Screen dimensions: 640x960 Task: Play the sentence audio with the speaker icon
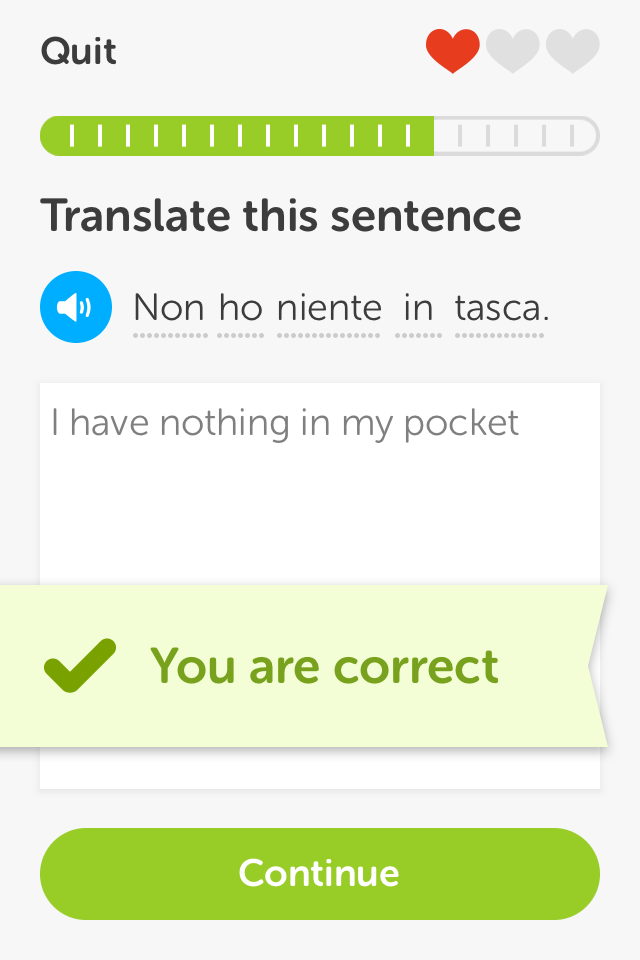pos(76,307)
